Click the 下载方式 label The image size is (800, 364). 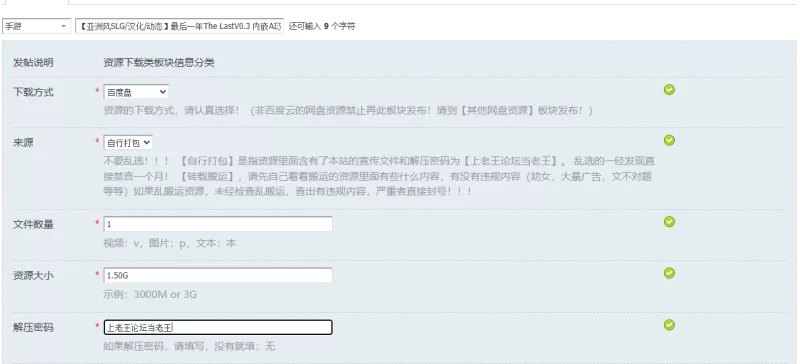pos(33,92)
